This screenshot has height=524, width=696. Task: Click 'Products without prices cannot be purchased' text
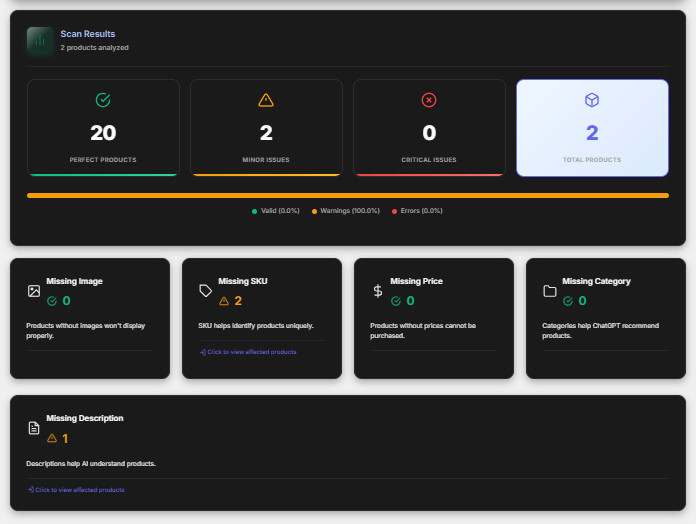tap(423, 331)
